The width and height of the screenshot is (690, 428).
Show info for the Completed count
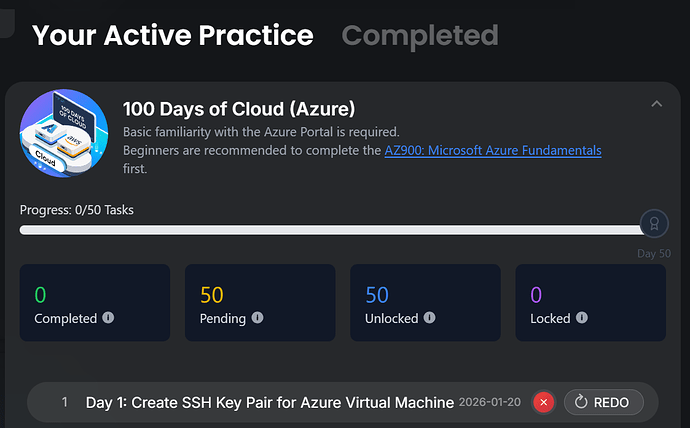[108, 318]
